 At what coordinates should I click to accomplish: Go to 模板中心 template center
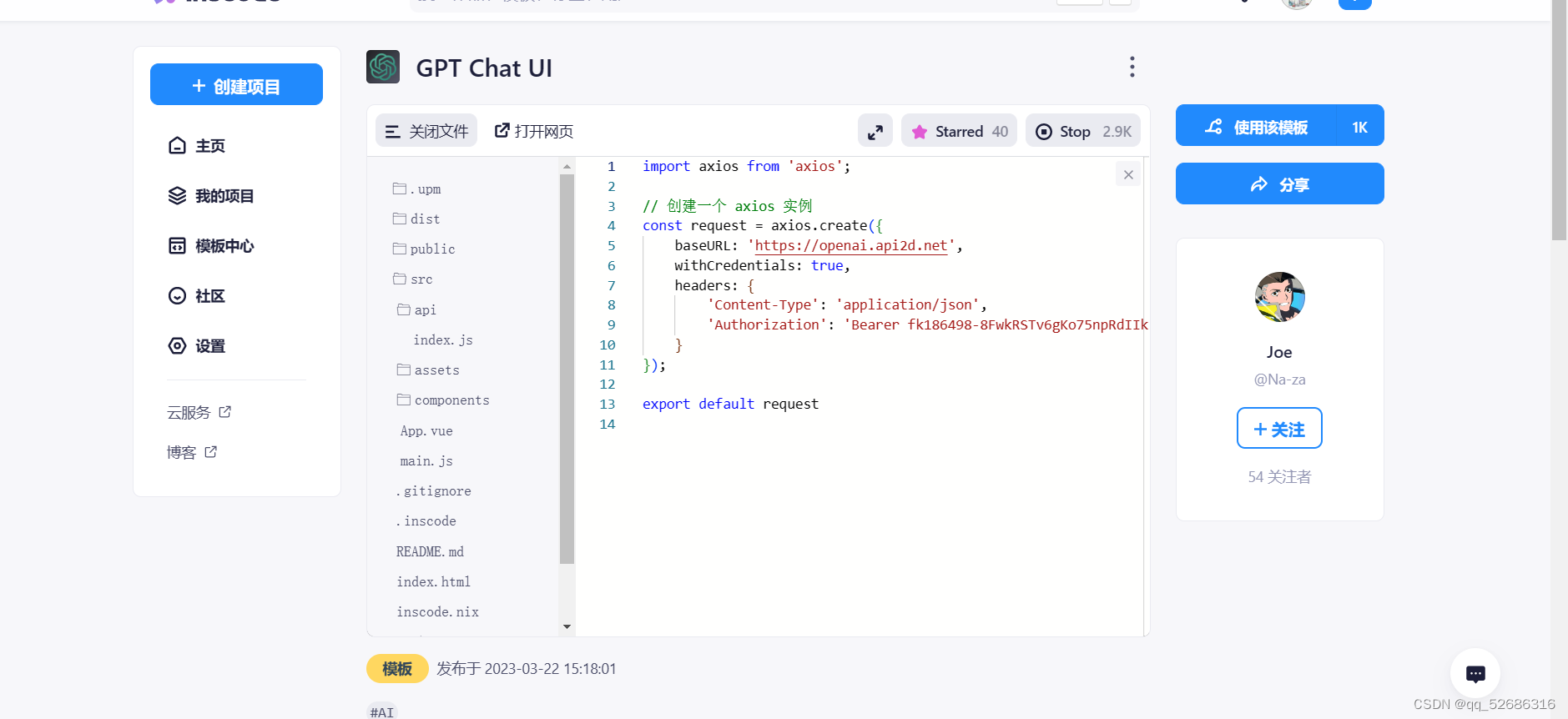[210, 246]
